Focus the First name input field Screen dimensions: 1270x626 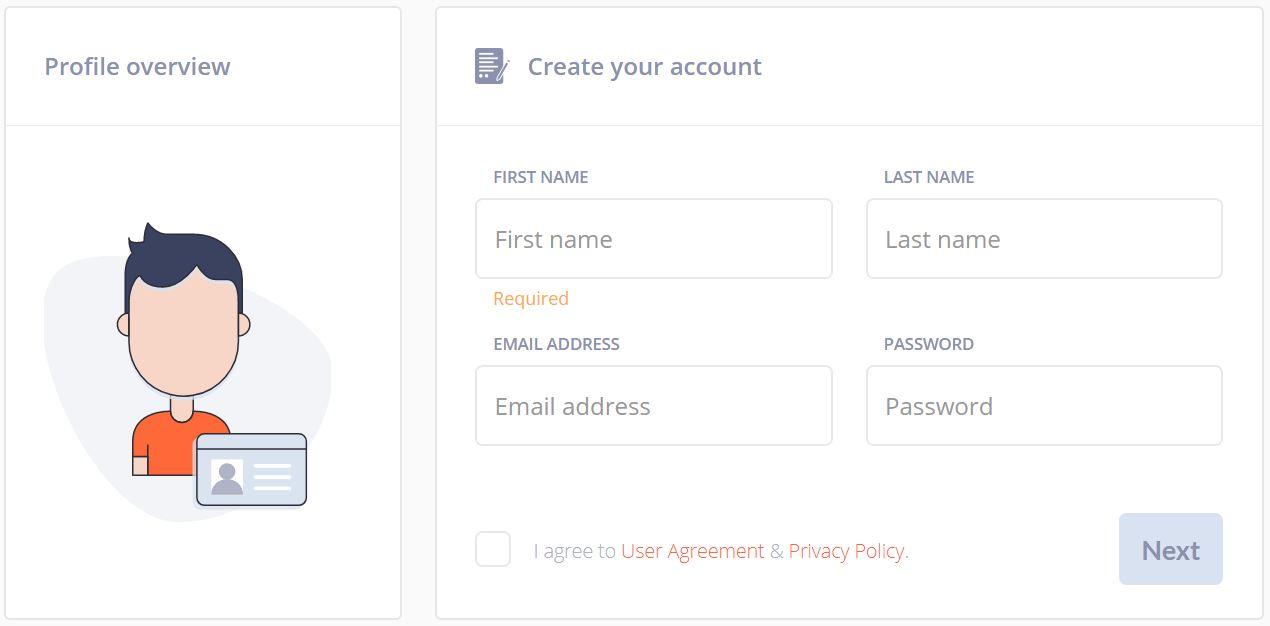point(653,239)
